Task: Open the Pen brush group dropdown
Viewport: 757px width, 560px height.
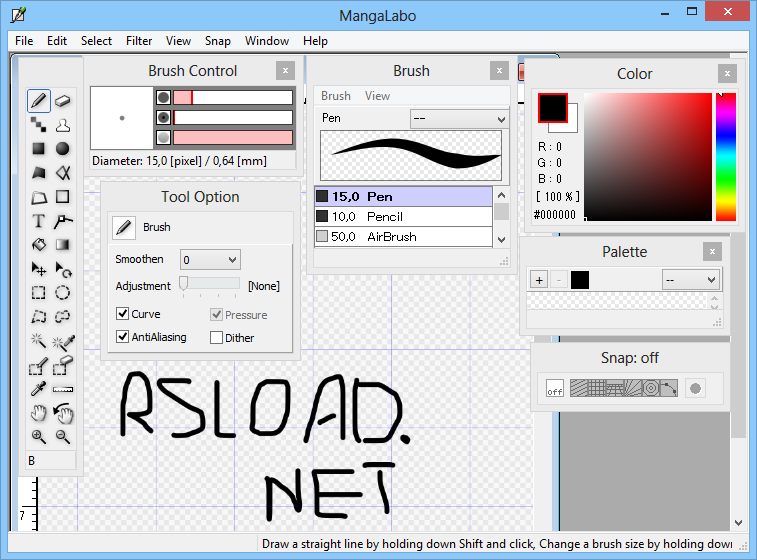Action: 459,119
